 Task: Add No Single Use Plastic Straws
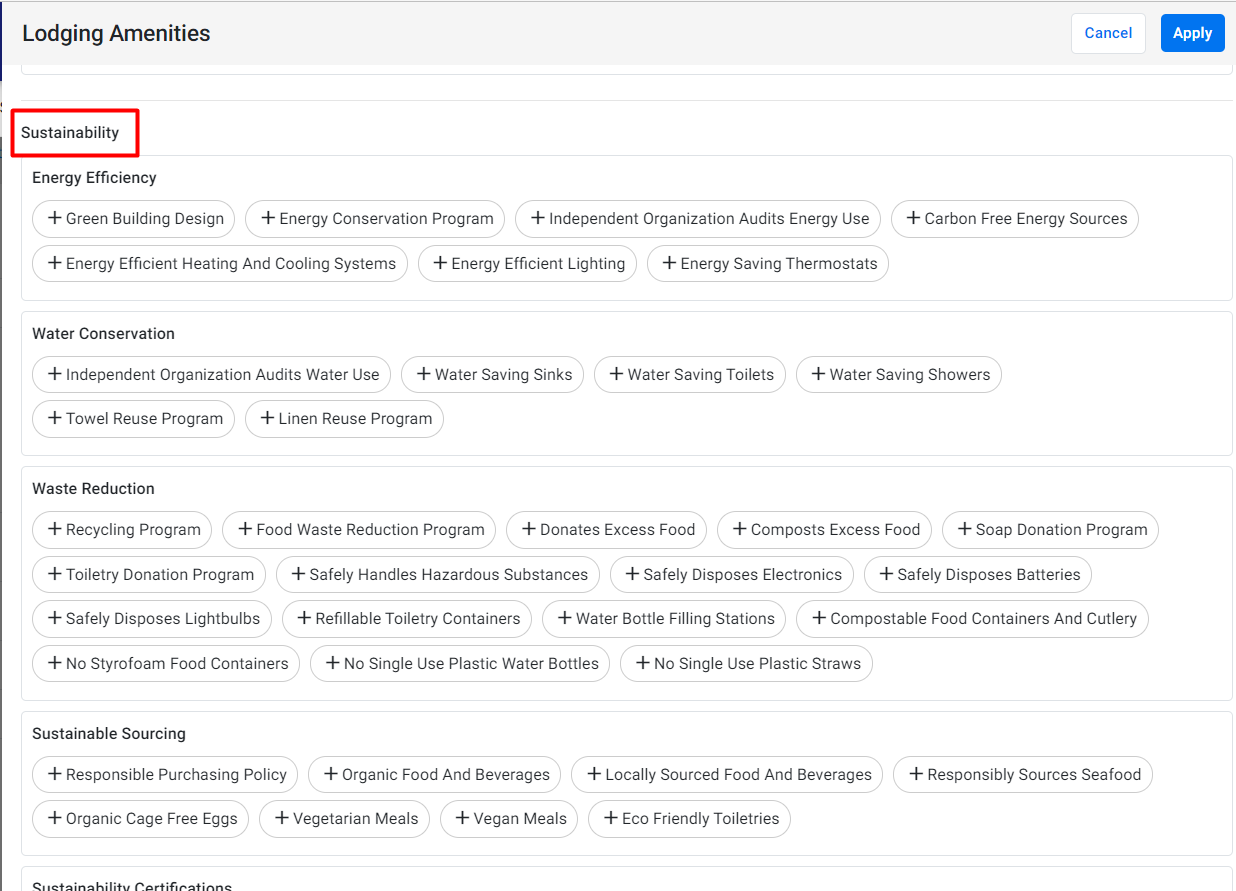point(746,664)
